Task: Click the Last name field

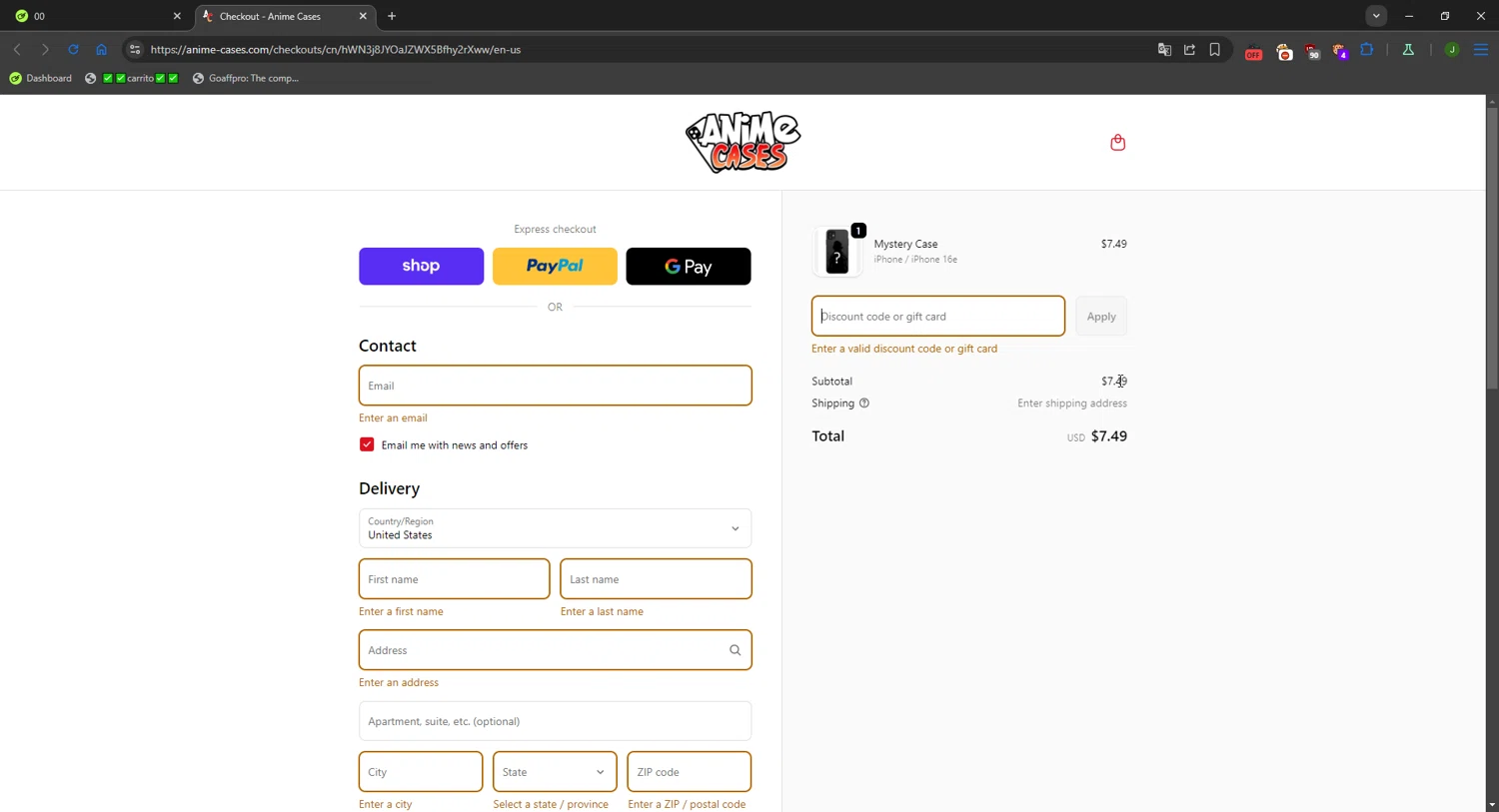Action: click(x=656, y=579)
